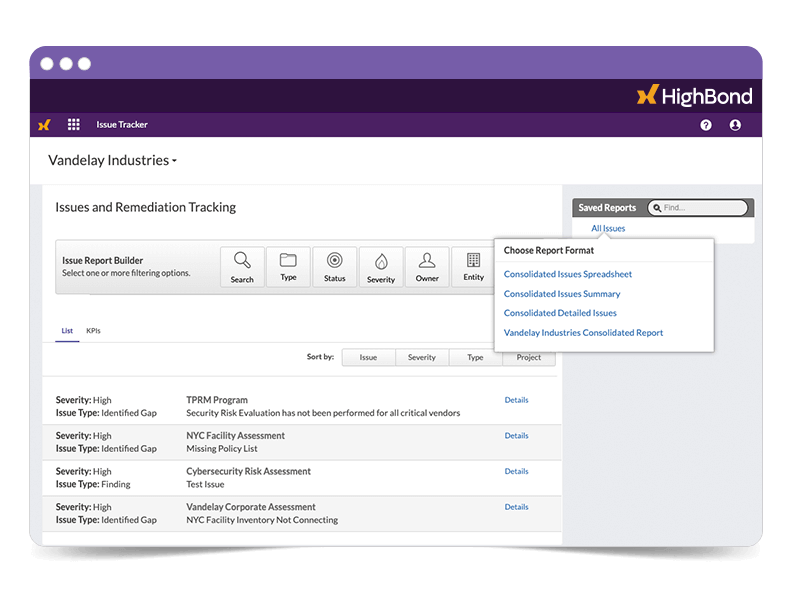This screenshot has height=600, width=800.
Task: Select Vandelay Industries Consolidated Report
Action: 583,333
